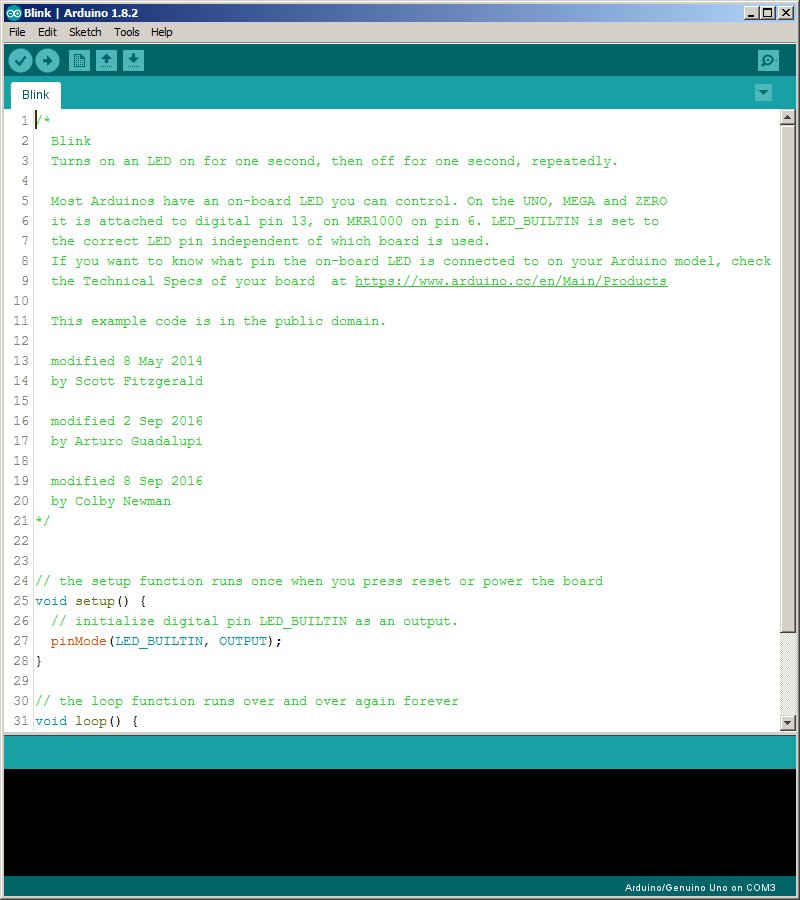800x900 pixels.
Task: Click the editor scrollbar up arrow
Action: (x=788, y=118)
